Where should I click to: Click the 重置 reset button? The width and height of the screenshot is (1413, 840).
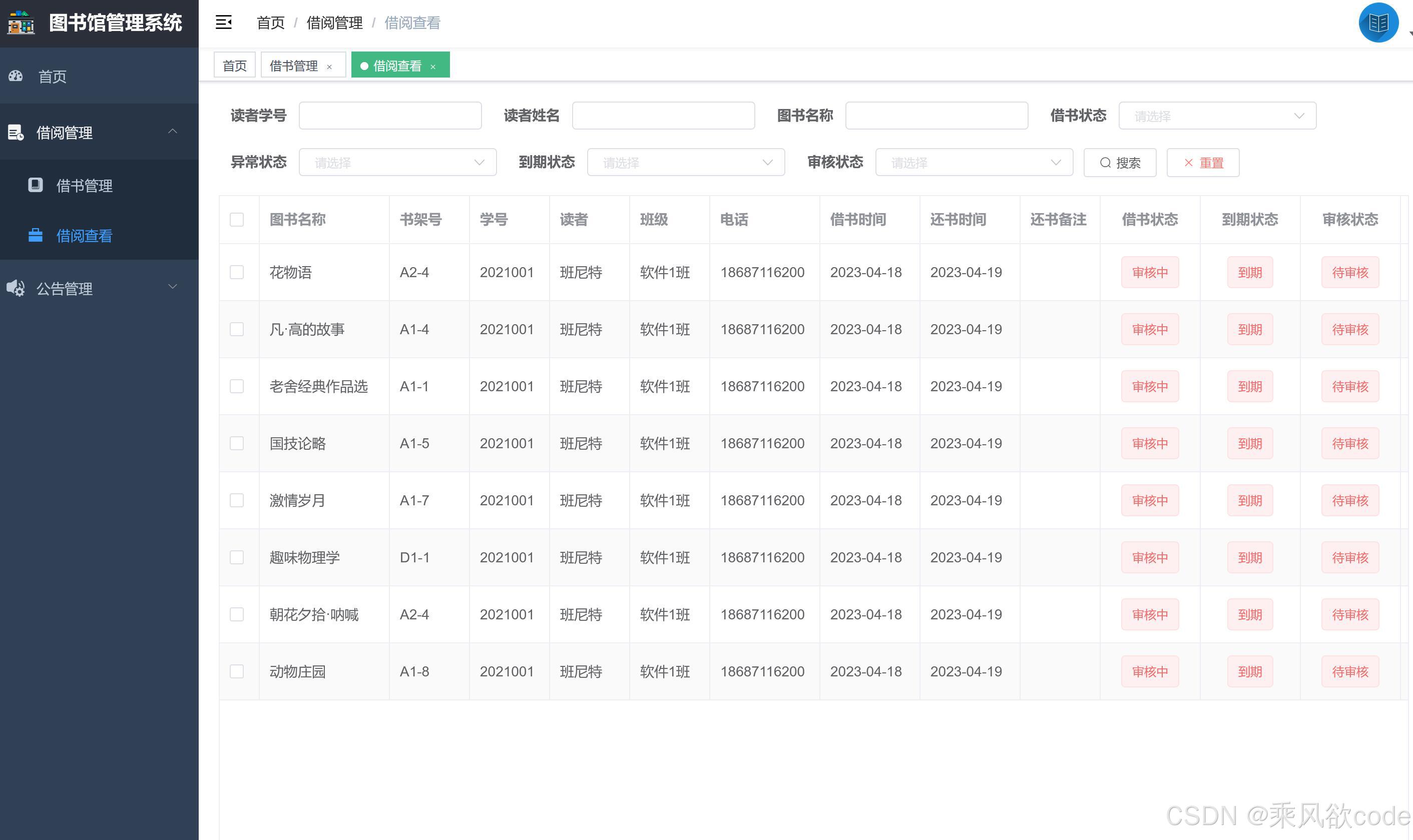point(1203,163)
